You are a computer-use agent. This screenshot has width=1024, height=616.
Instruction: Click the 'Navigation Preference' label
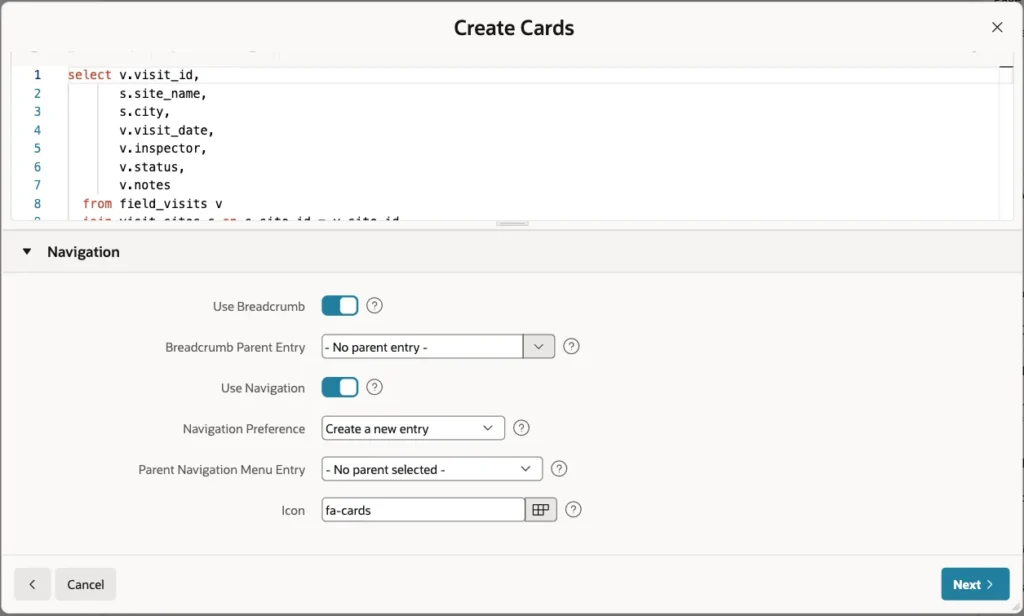[244, 429]
